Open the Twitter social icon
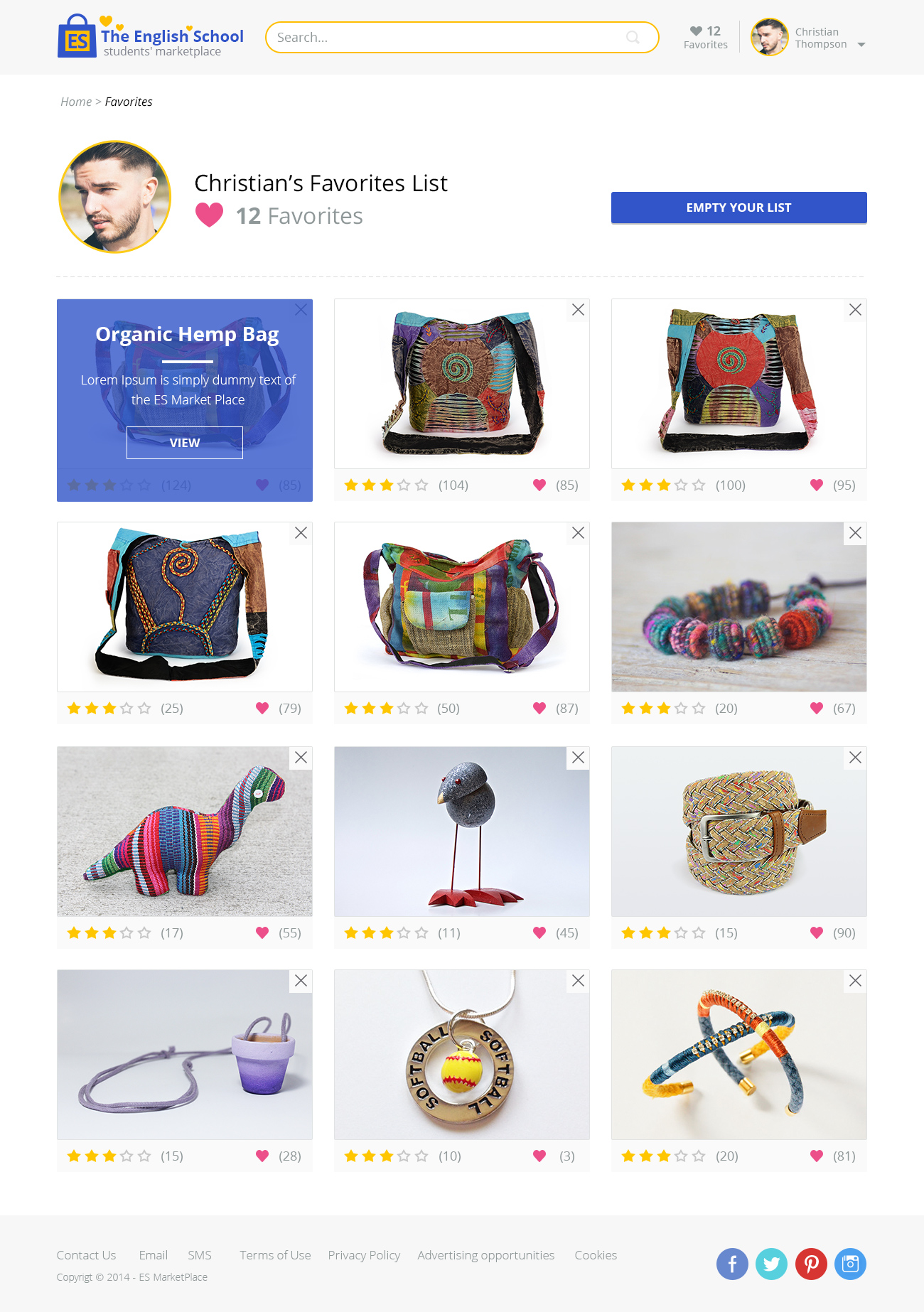The image size is (924, 1312). tap(771, 1264)
